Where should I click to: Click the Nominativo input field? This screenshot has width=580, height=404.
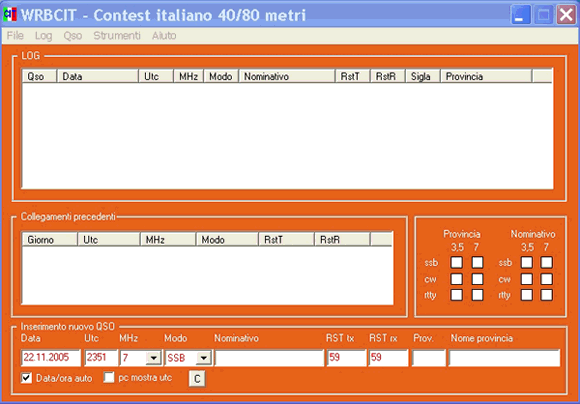tap(269, 358)
